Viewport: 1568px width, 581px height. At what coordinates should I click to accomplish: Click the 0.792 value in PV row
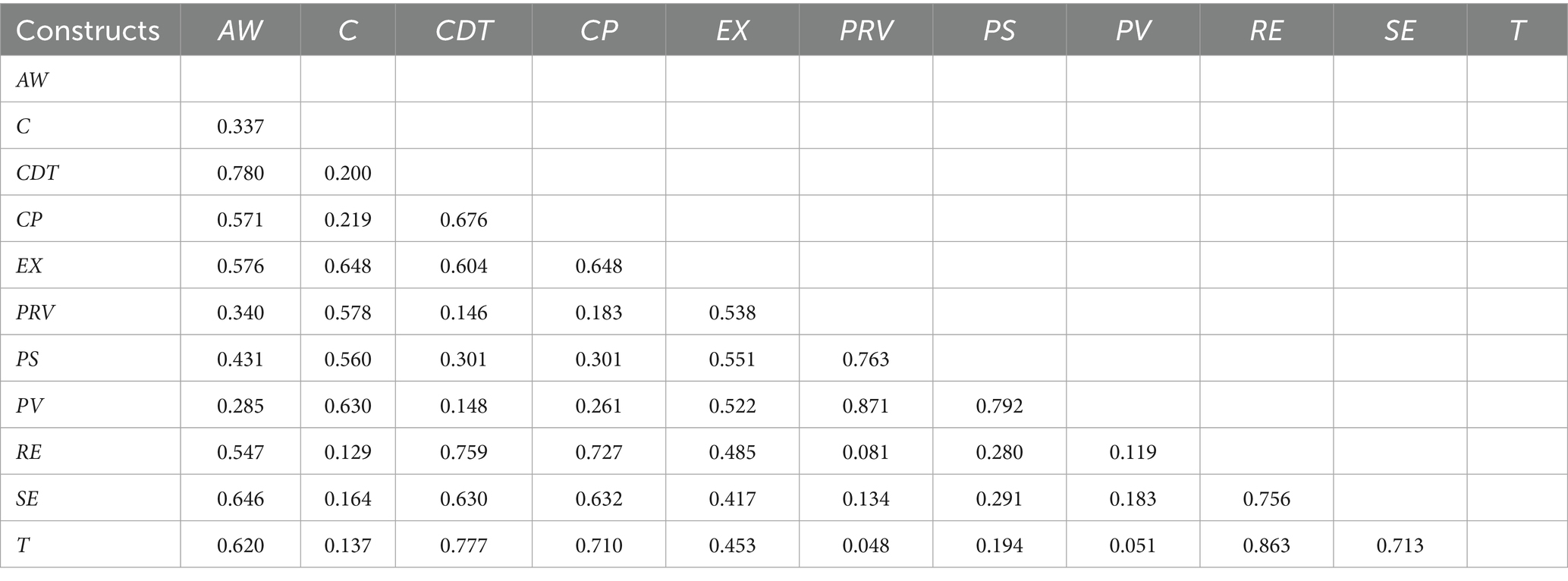(x=999, y=406)
